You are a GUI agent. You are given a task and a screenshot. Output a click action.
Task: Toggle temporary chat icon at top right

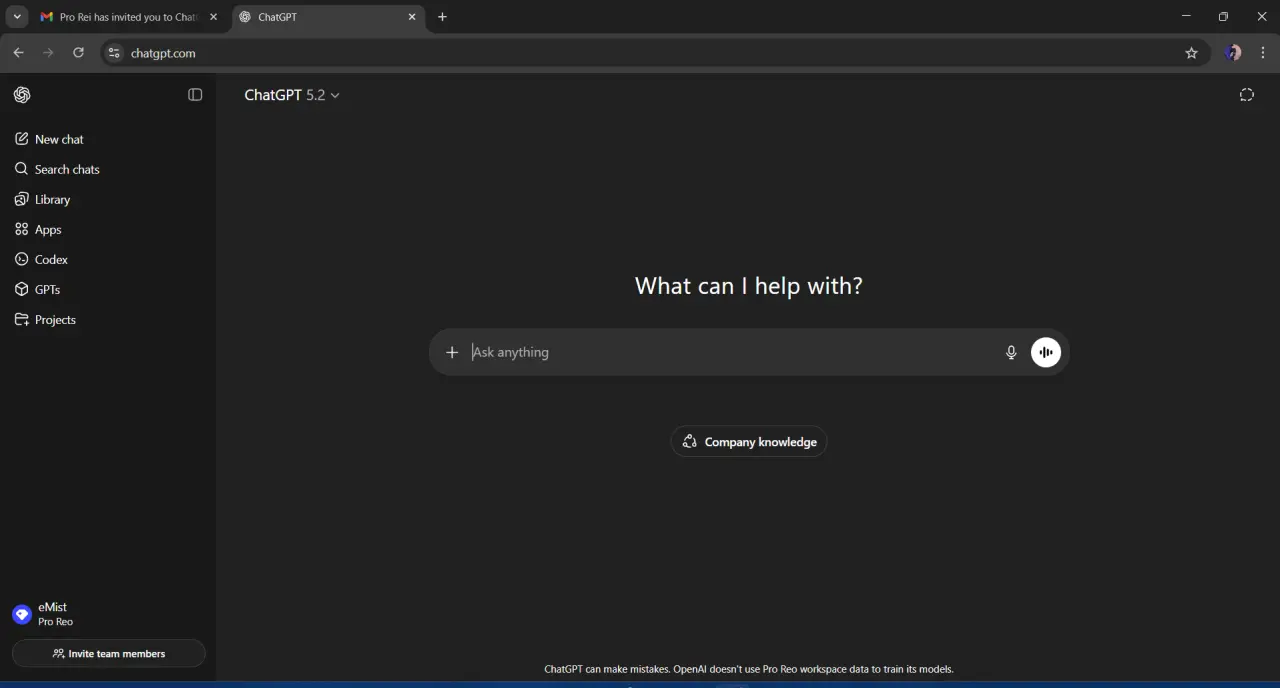pyautogui.click(x=1246, y=95)
